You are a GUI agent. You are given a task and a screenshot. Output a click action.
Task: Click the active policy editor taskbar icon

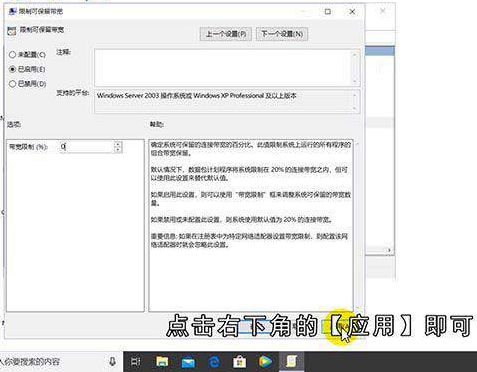291,362
